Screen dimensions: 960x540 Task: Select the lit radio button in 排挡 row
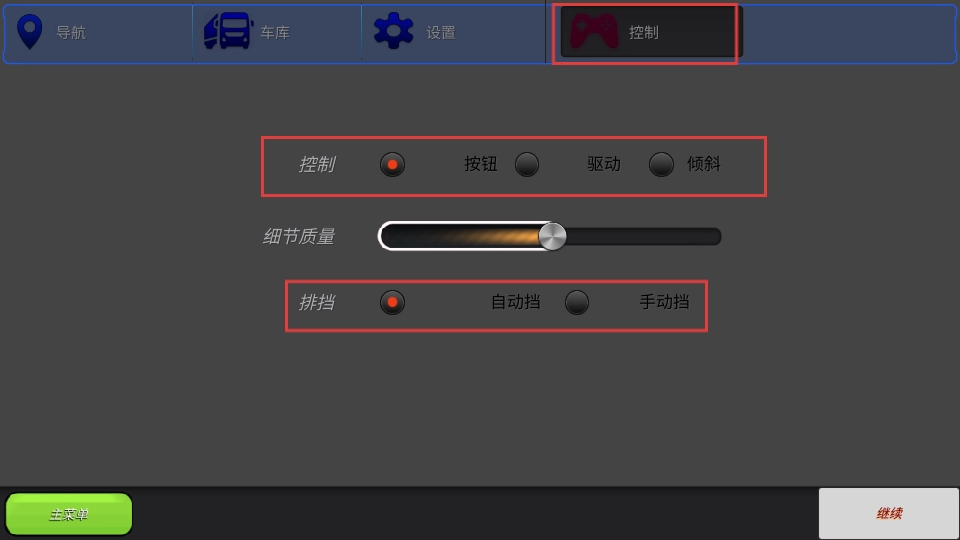click(x=392, y=302)
